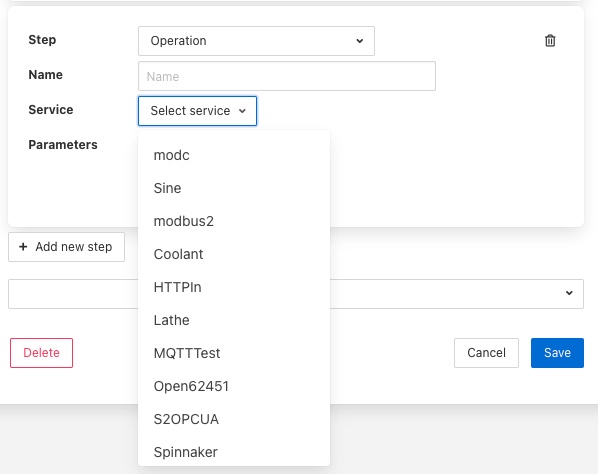598x474 pixels.
Task: Open the empty dropdown below Add new step
Action: pos(296,294)
